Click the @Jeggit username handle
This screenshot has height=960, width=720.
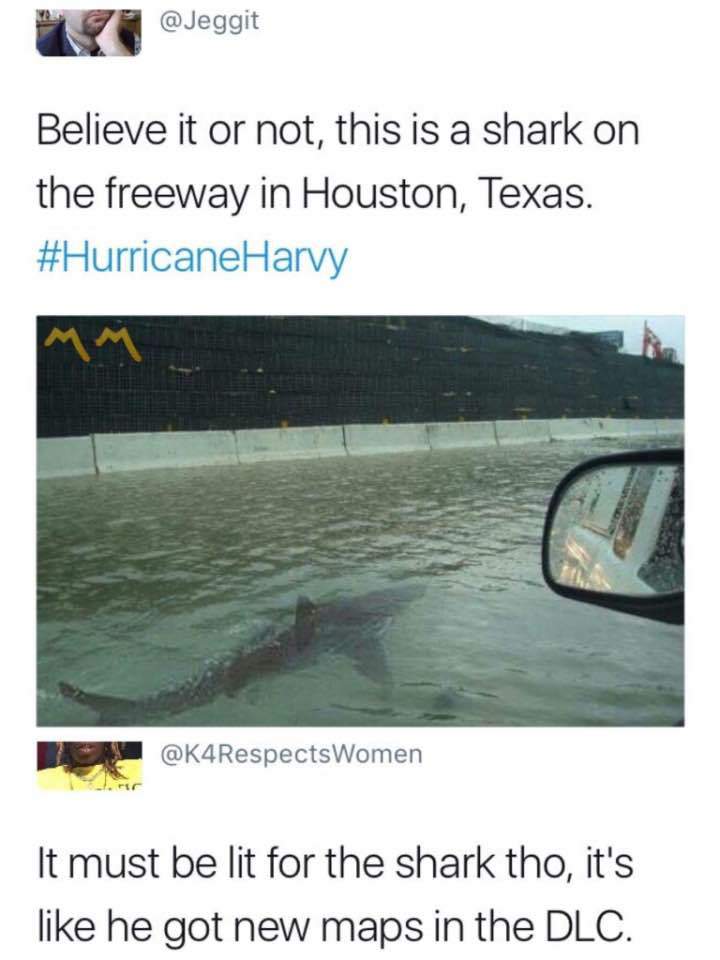coord(209,22)
